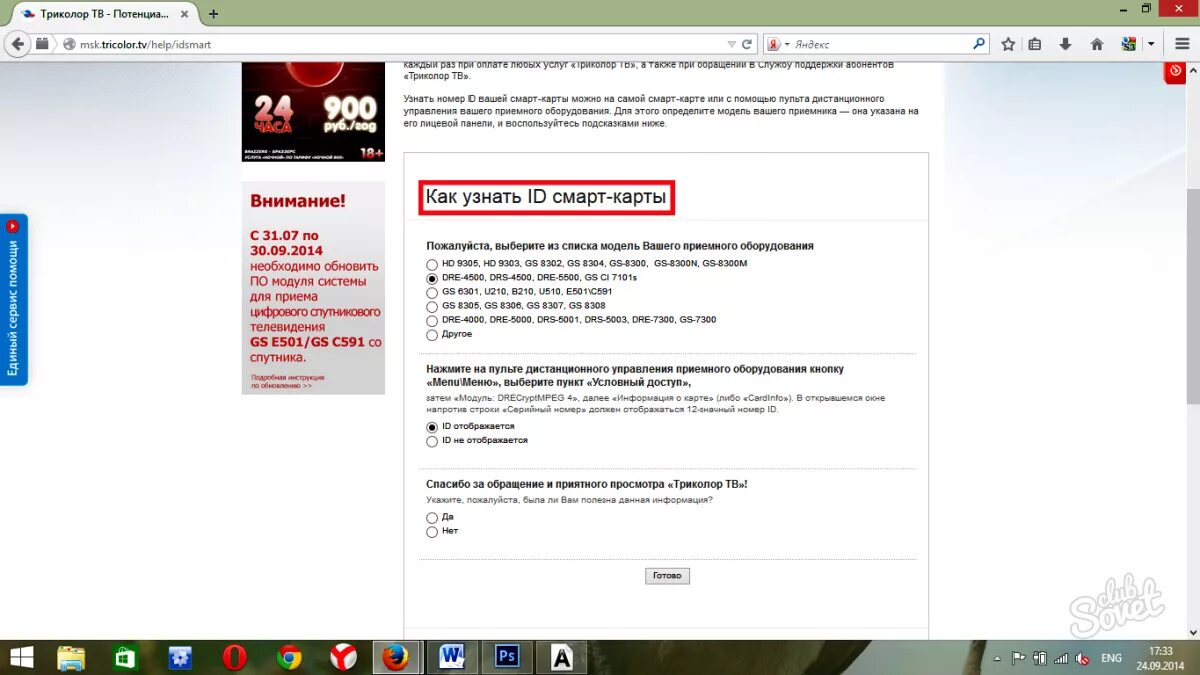Go to Firefox Home icon
This screenshot has width=1200, height=675.
pyautogui.click(x=1097, y=44)
